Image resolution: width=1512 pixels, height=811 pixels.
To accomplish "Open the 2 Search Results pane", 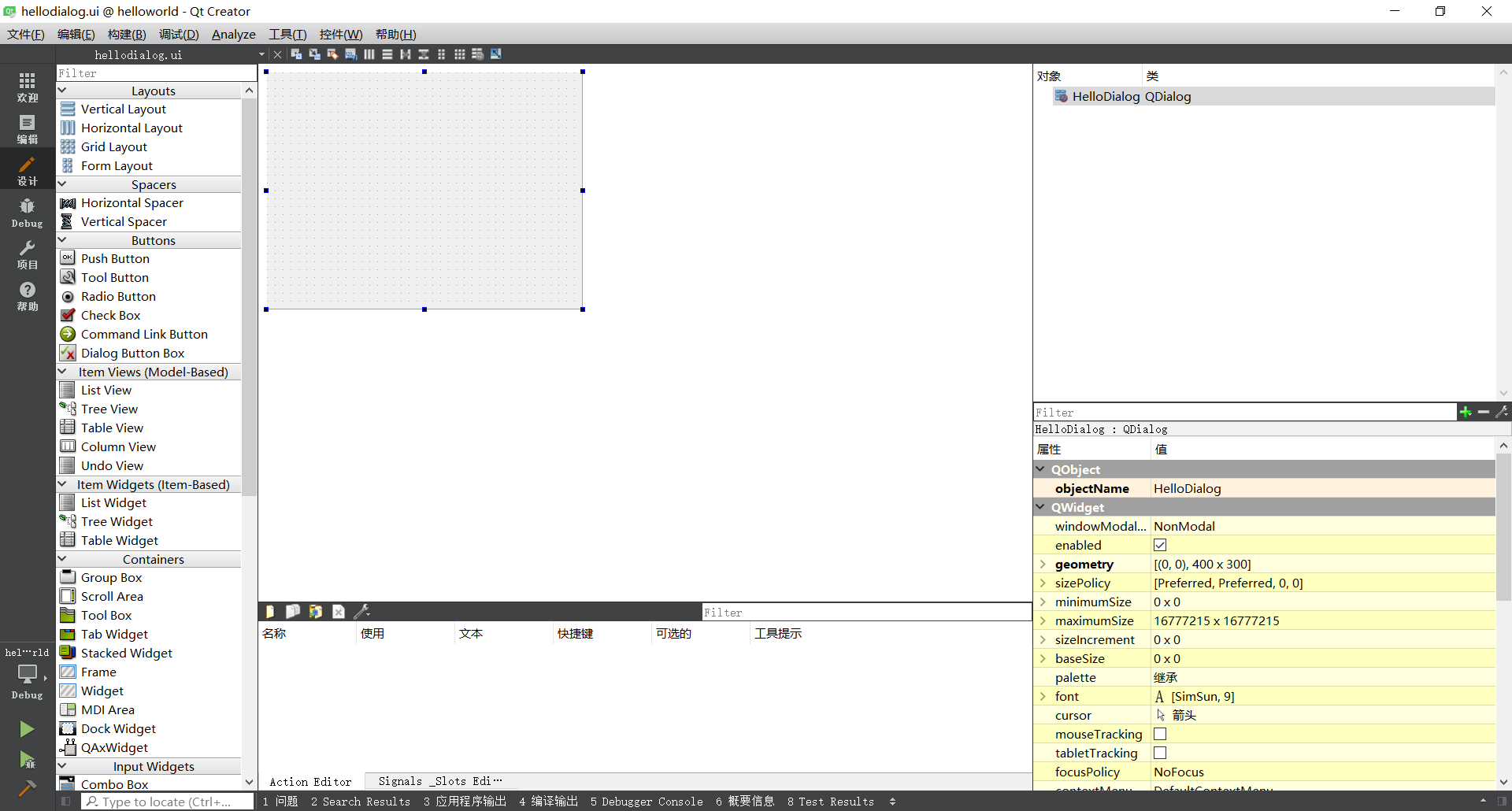I will (x=361, y=802).
